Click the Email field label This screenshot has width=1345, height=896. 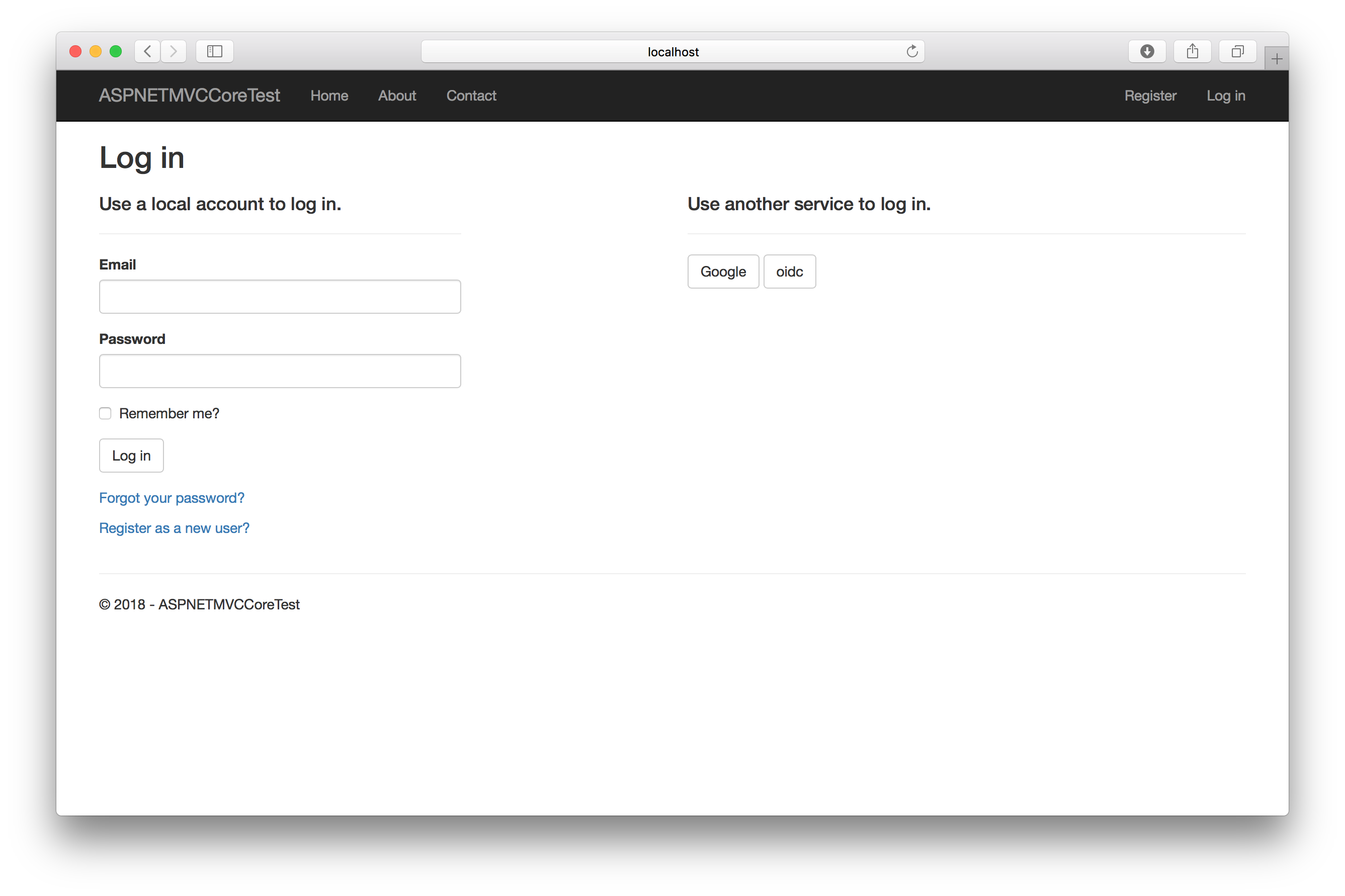(x=117, y=264)
